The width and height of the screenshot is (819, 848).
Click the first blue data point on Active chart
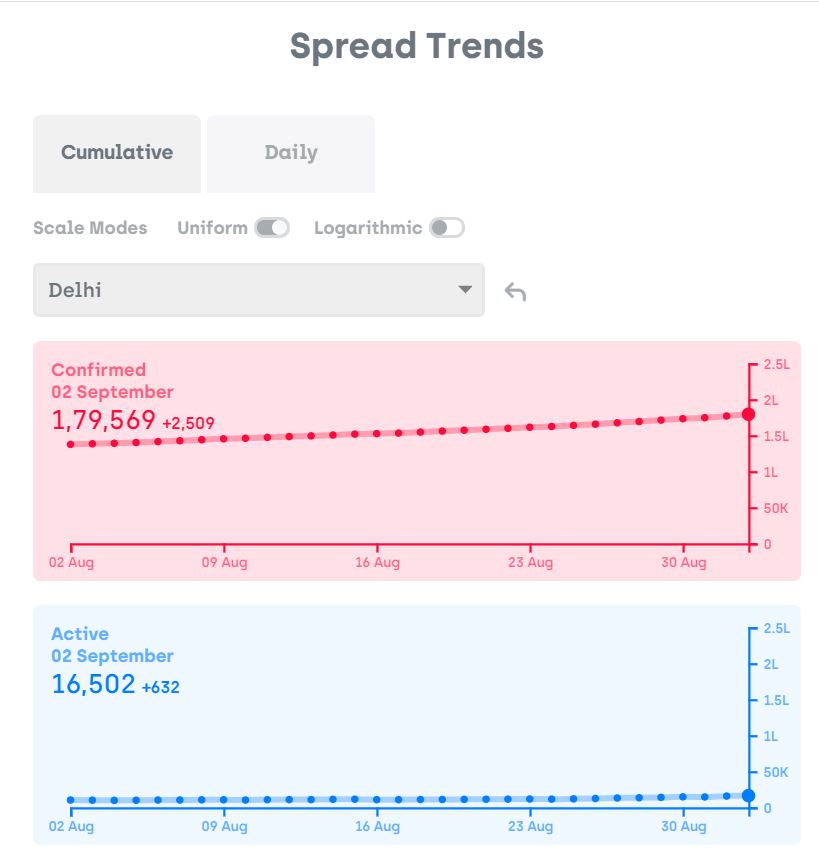click(x=71, y=800)
